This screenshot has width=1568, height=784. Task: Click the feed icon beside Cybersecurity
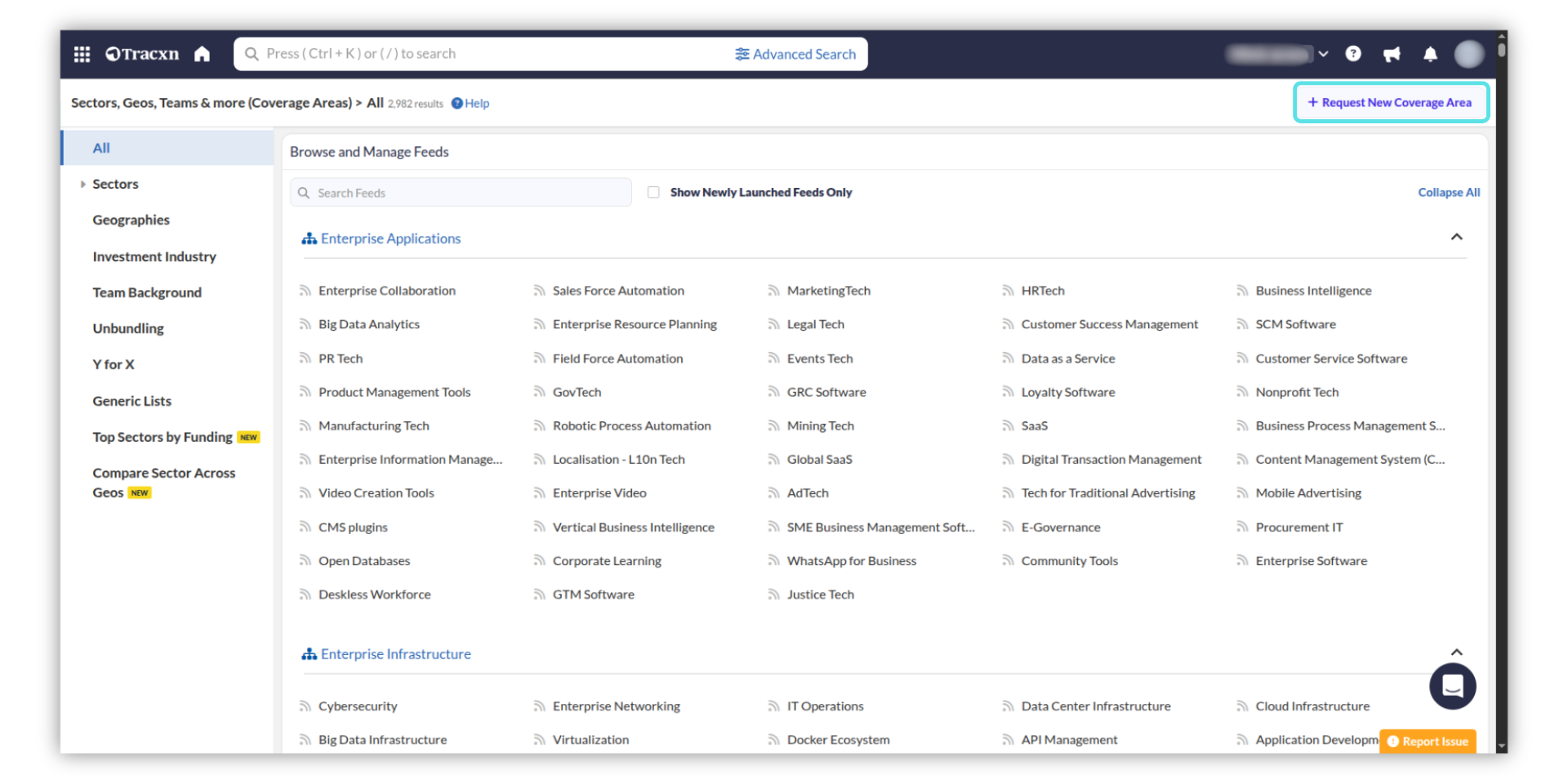click(x=305, y=706)
